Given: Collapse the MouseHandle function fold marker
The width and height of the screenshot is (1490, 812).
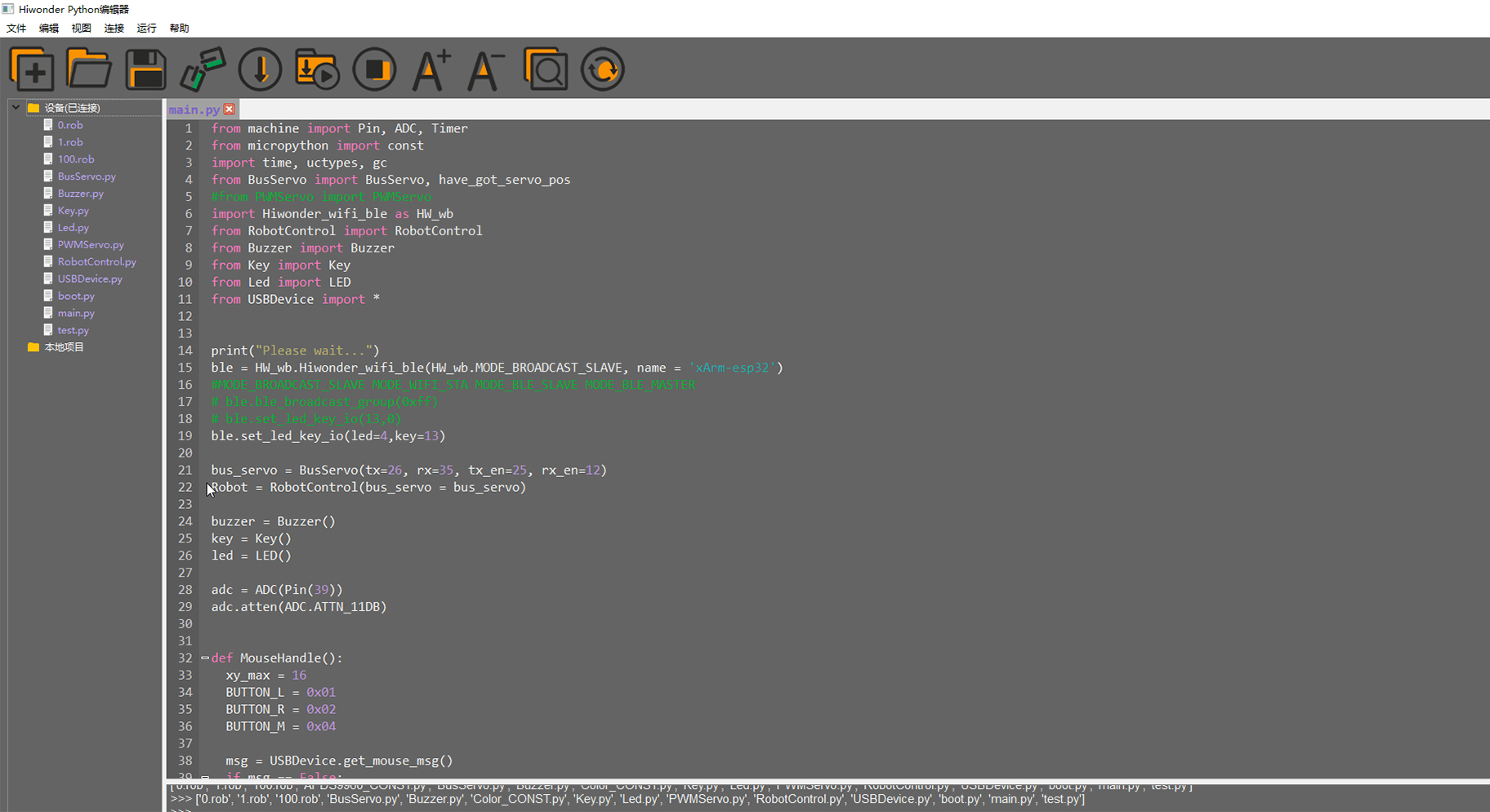Looking at the screenshot, I should pyautogui.click(x=205, y=658).
